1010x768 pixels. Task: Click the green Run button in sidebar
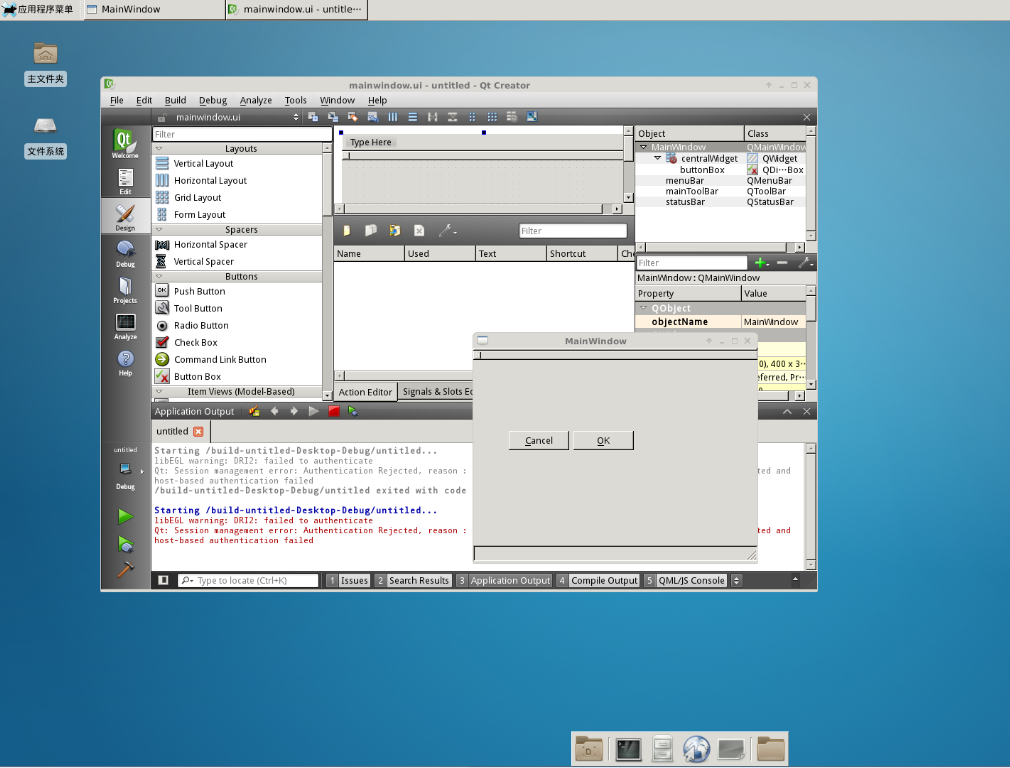[126, 516]
